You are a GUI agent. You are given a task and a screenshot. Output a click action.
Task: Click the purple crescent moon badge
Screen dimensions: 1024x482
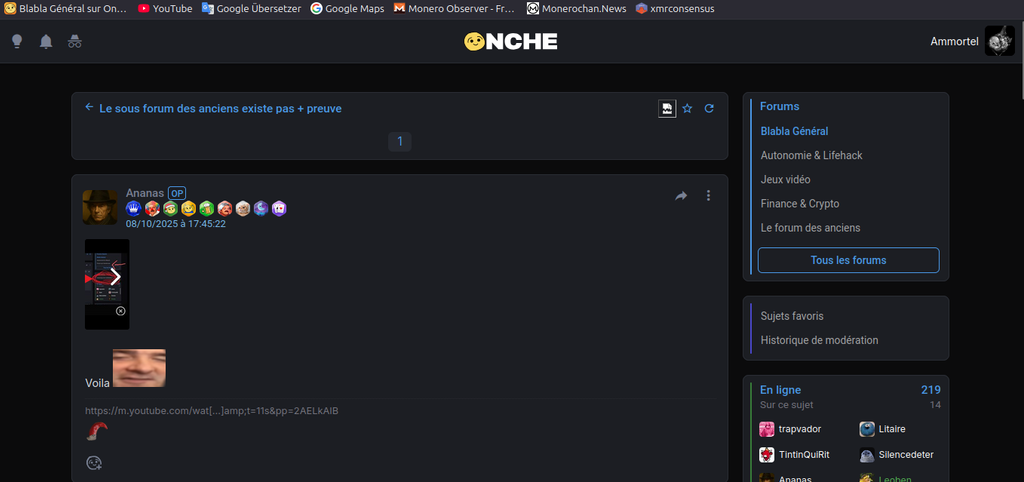pos(261,208)
